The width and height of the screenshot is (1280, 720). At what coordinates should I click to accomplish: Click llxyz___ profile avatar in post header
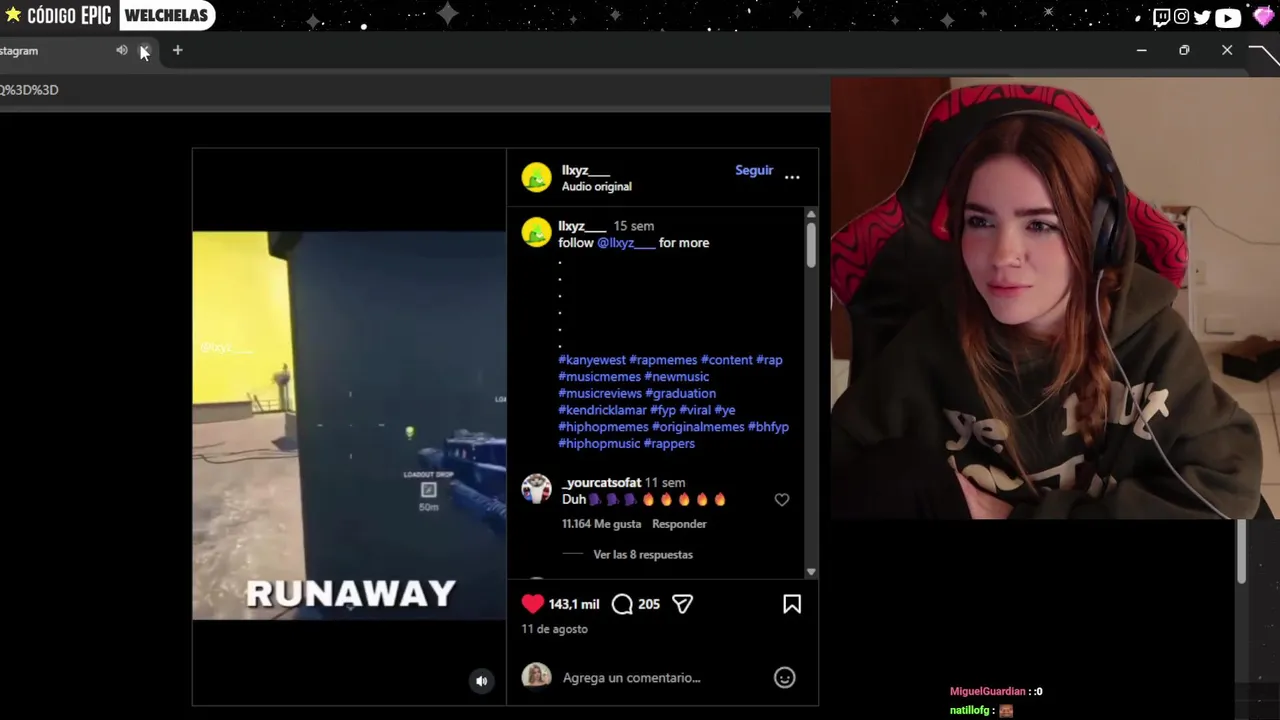pyautogui.click(x=536, y=177)
